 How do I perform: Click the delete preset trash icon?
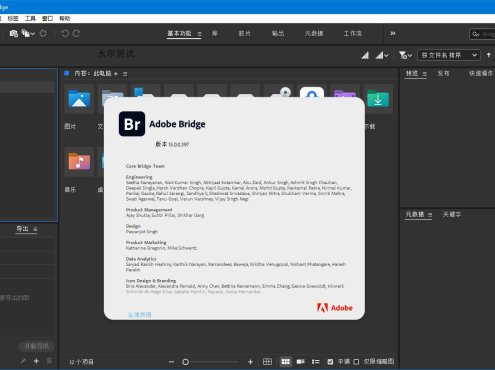(x=49, y=361)
